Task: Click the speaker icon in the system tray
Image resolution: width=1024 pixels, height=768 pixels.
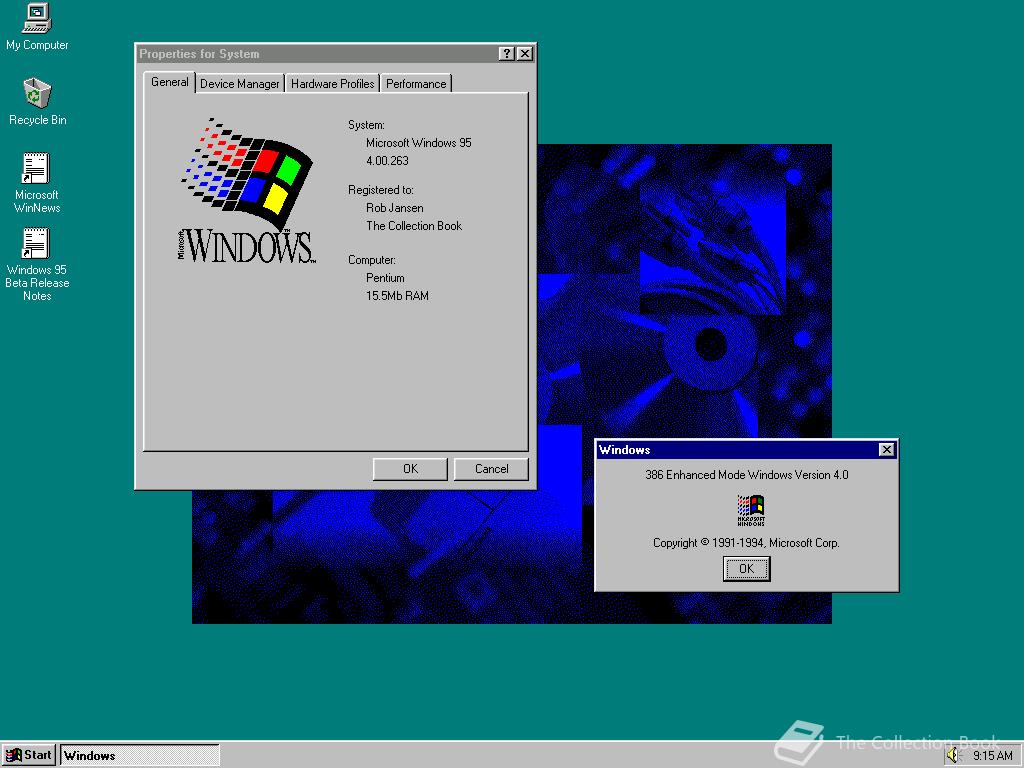Action: pos(950,755)
